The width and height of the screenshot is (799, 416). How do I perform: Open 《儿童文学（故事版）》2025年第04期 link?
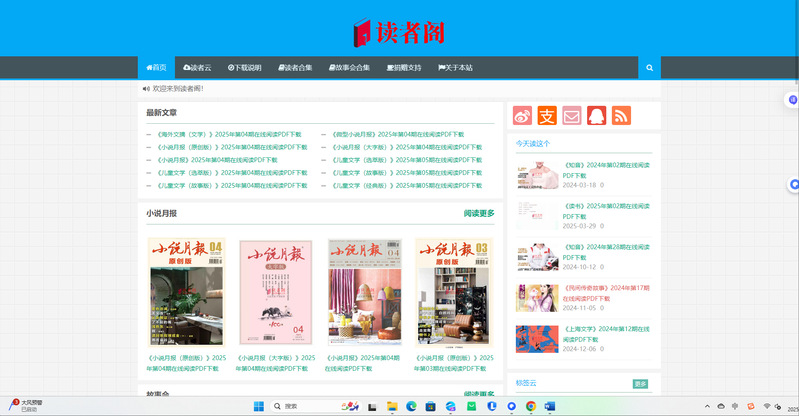(231, 186)
